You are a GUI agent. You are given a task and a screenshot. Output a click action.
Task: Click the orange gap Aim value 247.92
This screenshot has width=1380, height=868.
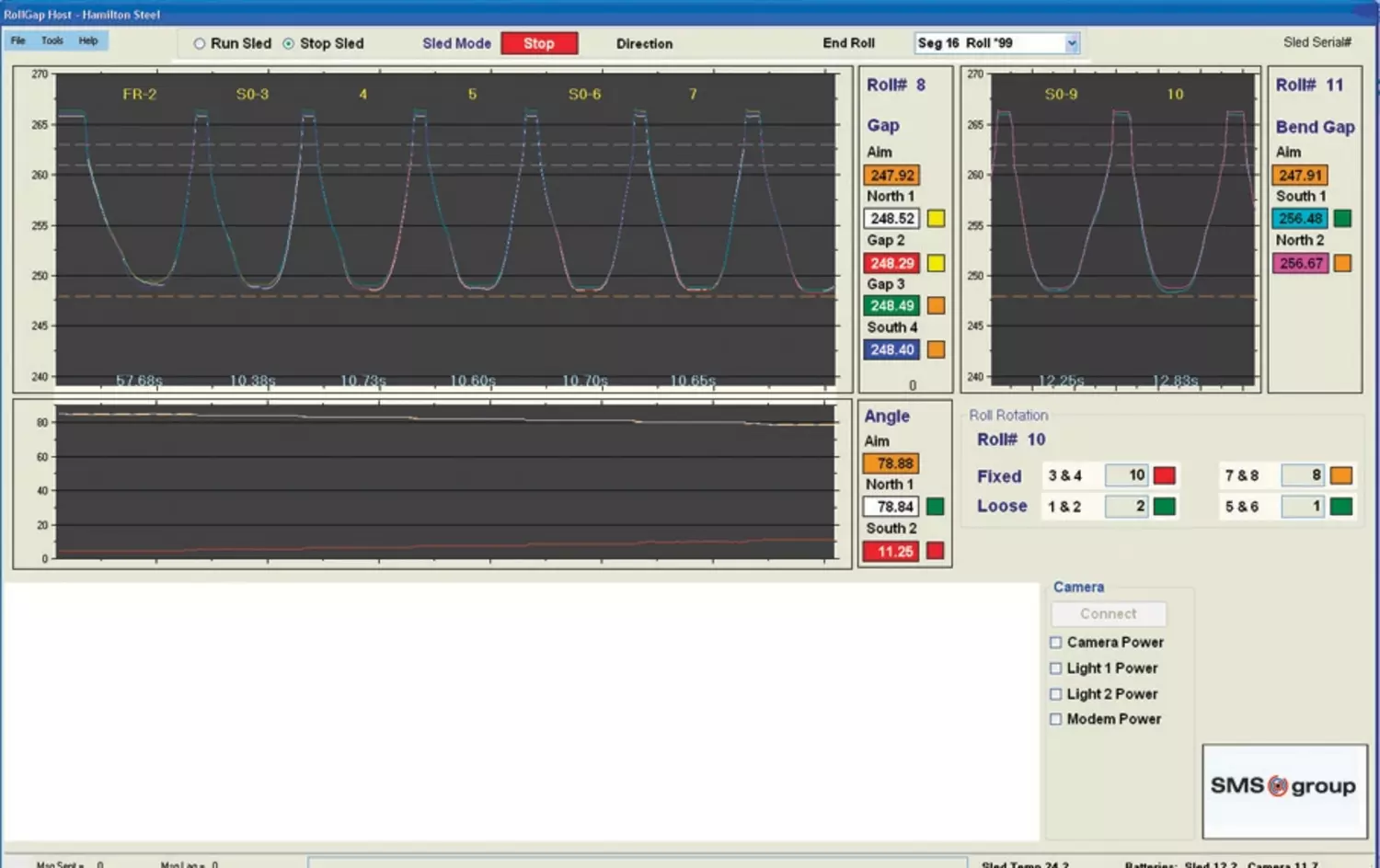pyautogui.click(x=891, y=175)
